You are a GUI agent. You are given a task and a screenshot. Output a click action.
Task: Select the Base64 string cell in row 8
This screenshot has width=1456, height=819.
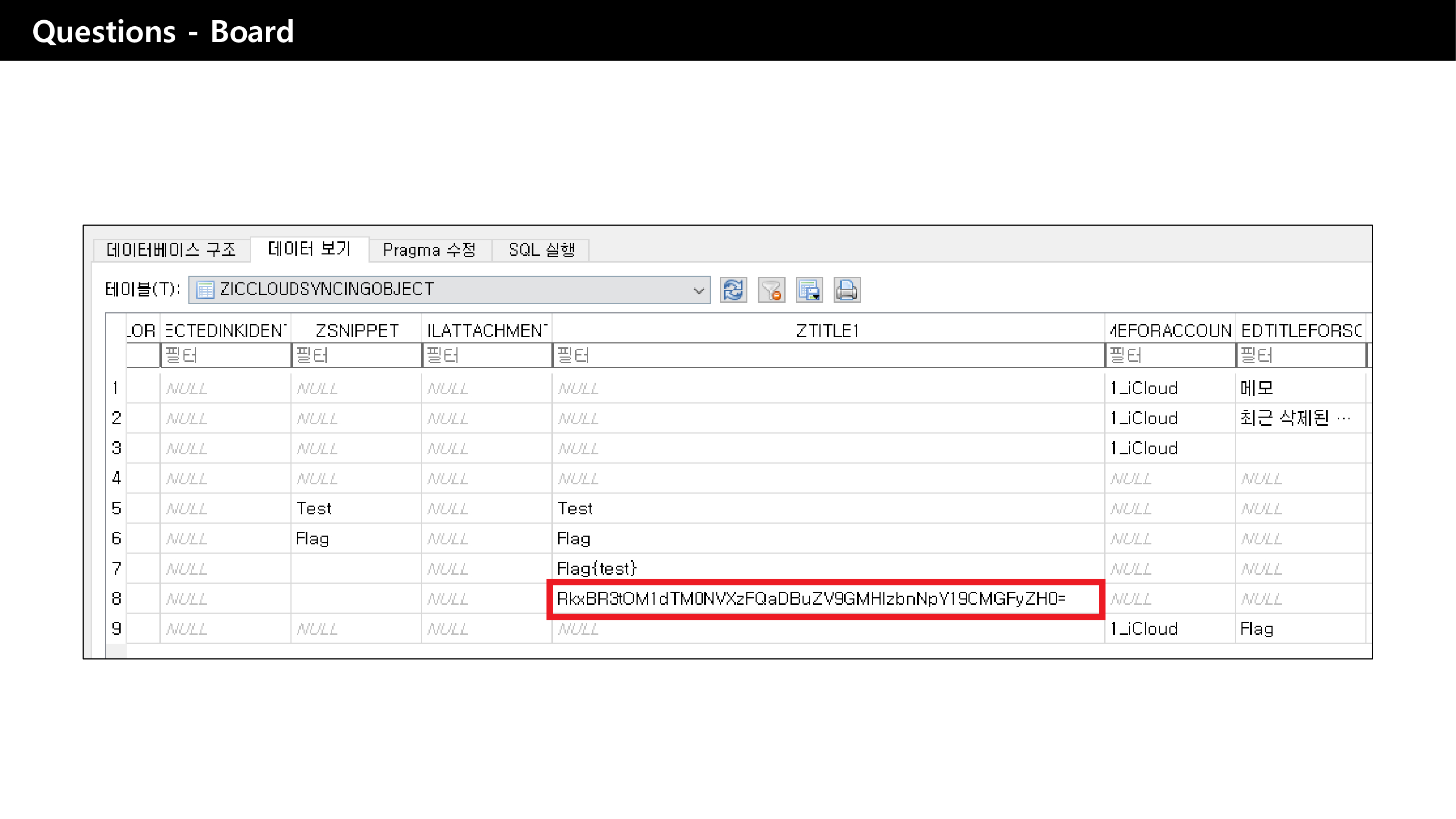[x=811, y=598]
